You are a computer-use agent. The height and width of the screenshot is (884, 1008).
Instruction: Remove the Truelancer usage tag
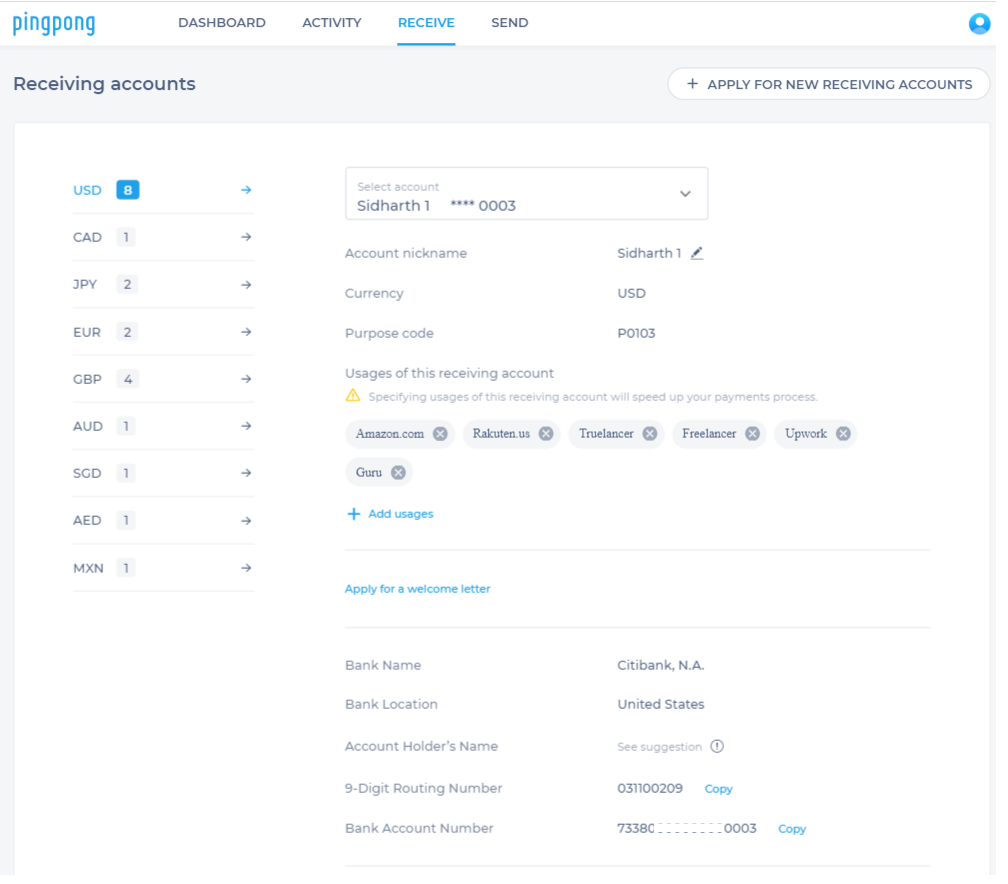[650, 434]
